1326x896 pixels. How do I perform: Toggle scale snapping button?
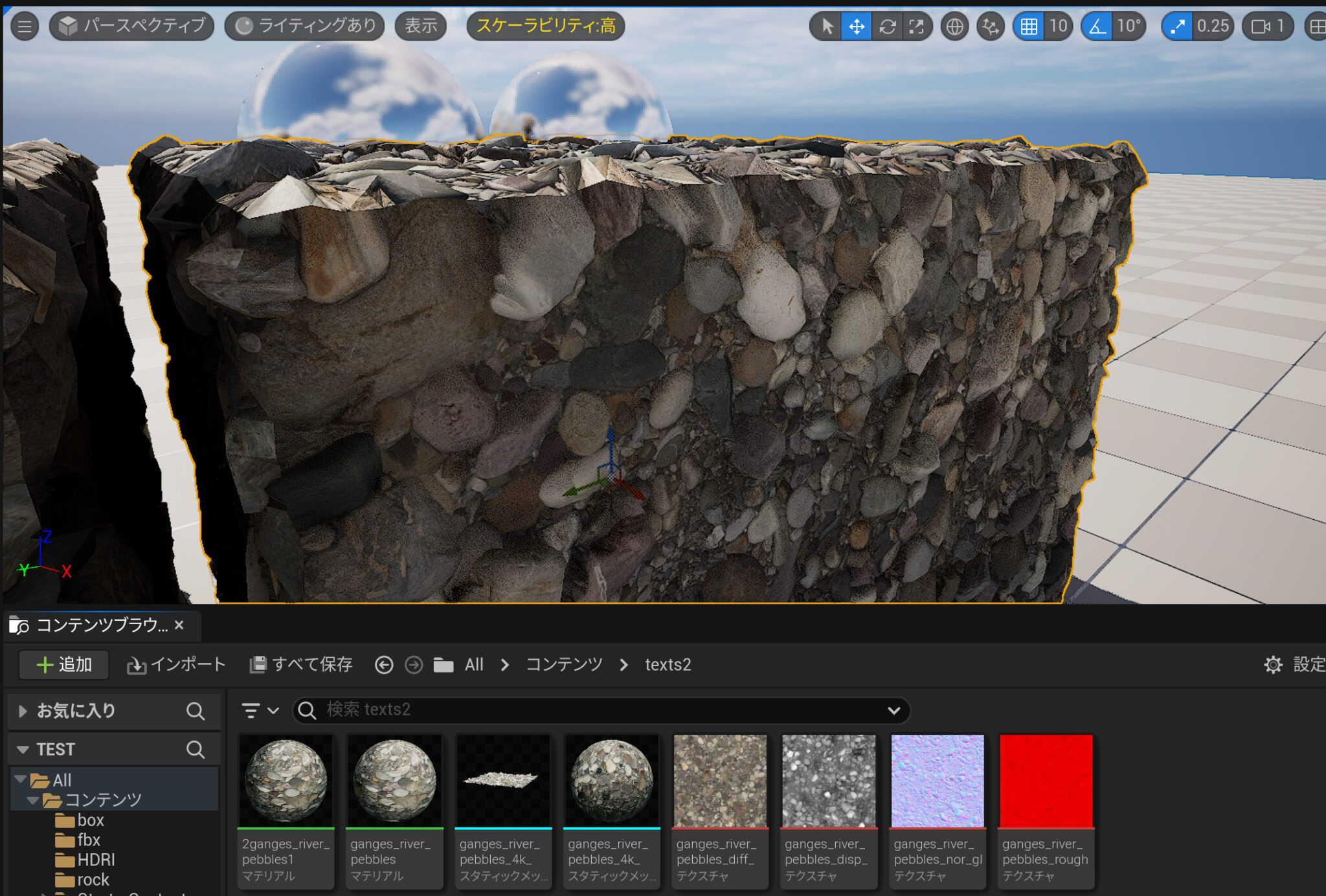[1177, 27]
